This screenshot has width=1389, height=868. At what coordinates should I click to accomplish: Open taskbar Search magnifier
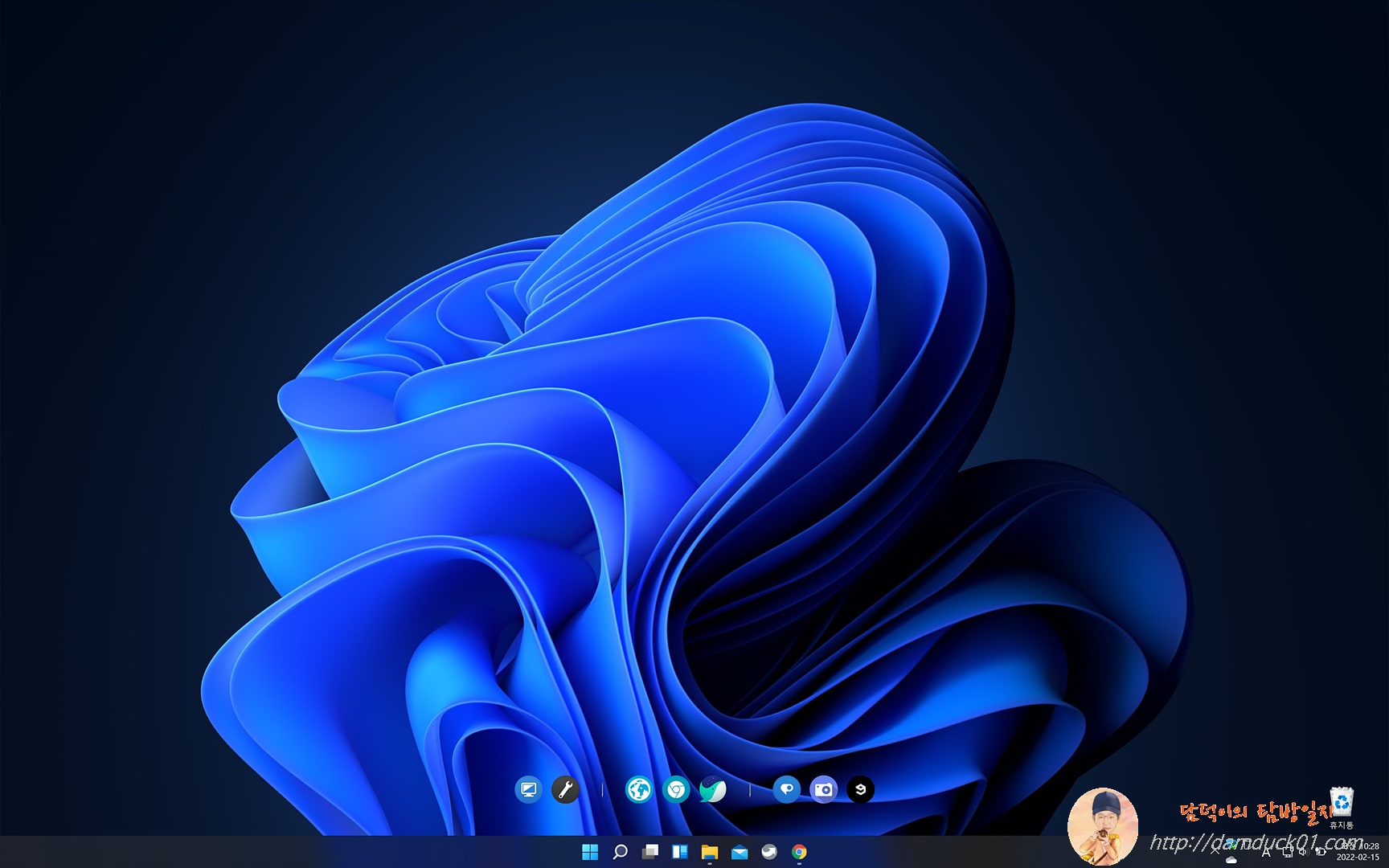pyautogui.click(x=620, y=852)
